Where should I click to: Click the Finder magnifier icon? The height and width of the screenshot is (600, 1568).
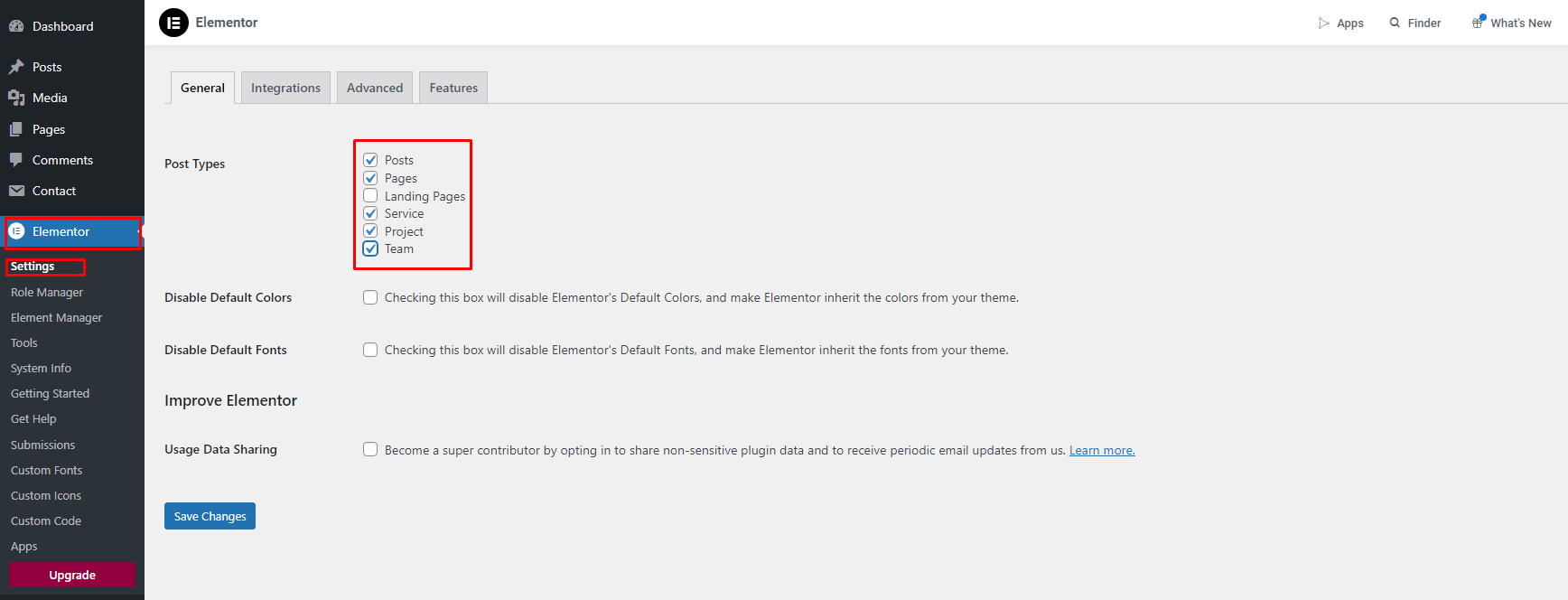(1395, 23)
